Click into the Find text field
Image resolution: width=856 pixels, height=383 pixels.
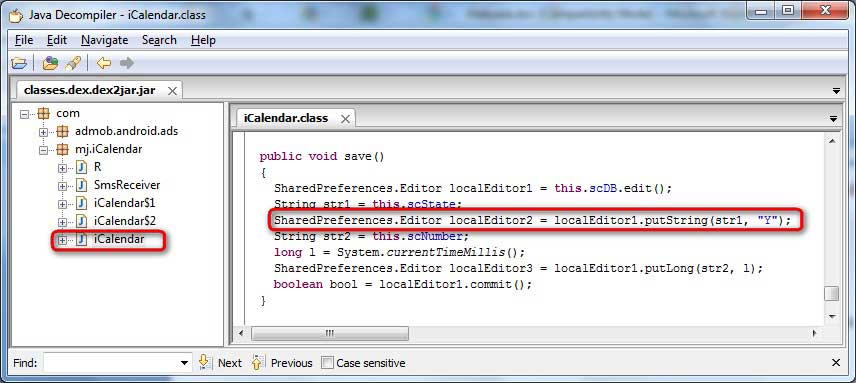coord(111,363)
